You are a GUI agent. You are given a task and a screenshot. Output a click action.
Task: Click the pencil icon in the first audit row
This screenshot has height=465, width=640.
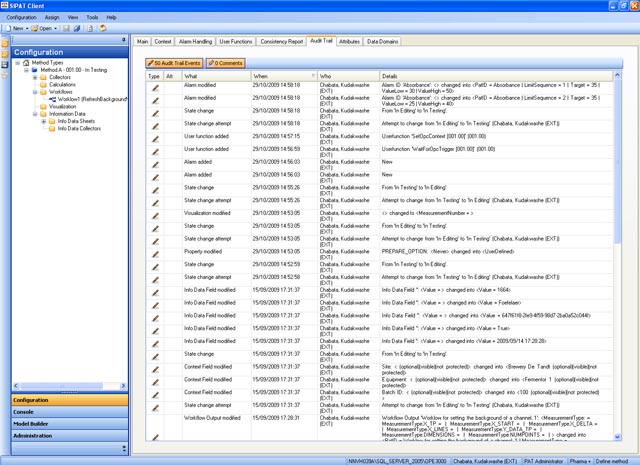(x=155, y=88)
